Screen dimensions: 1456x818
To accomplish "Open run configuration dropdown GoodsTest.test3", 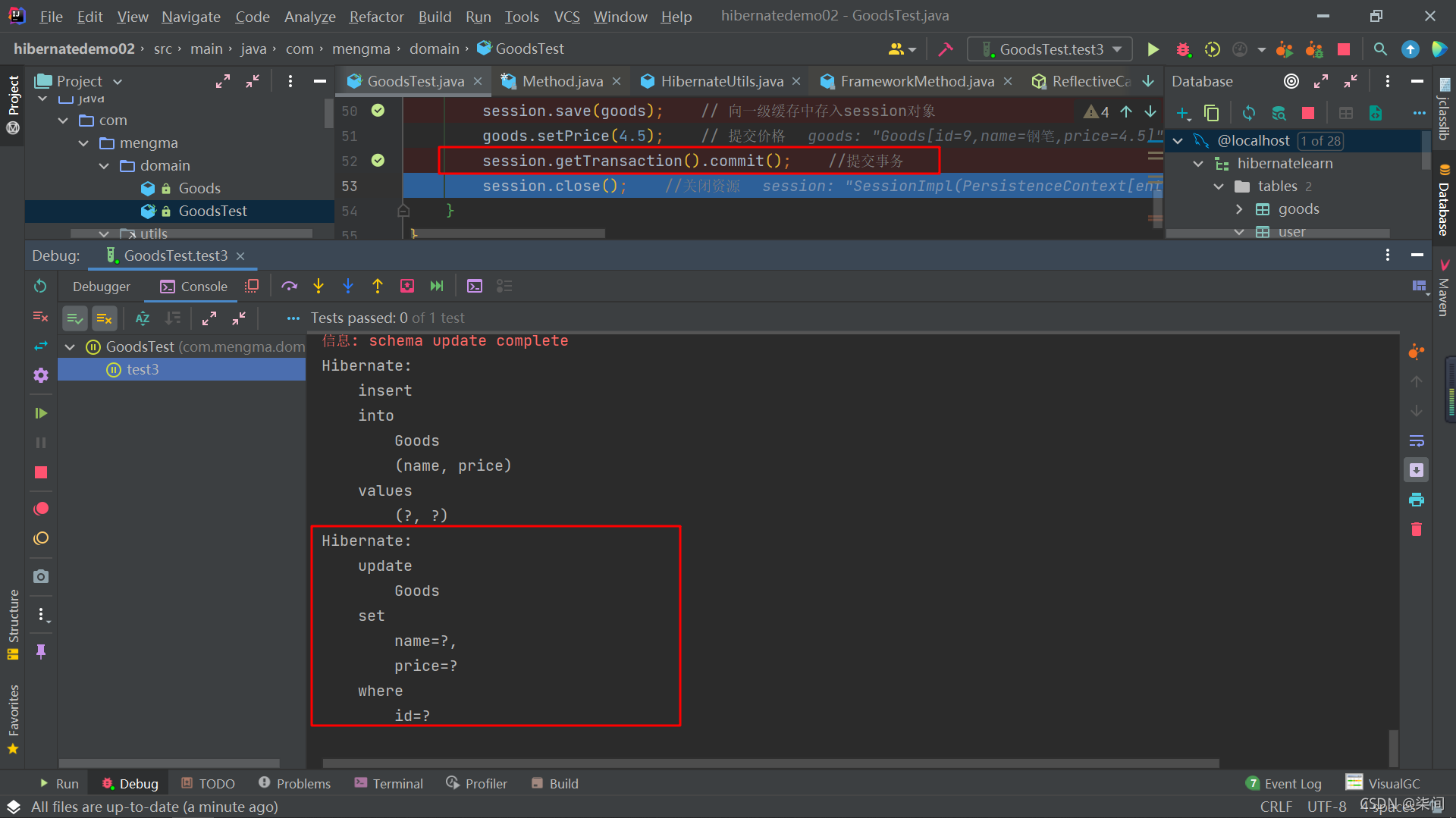I will (1050, 49).
